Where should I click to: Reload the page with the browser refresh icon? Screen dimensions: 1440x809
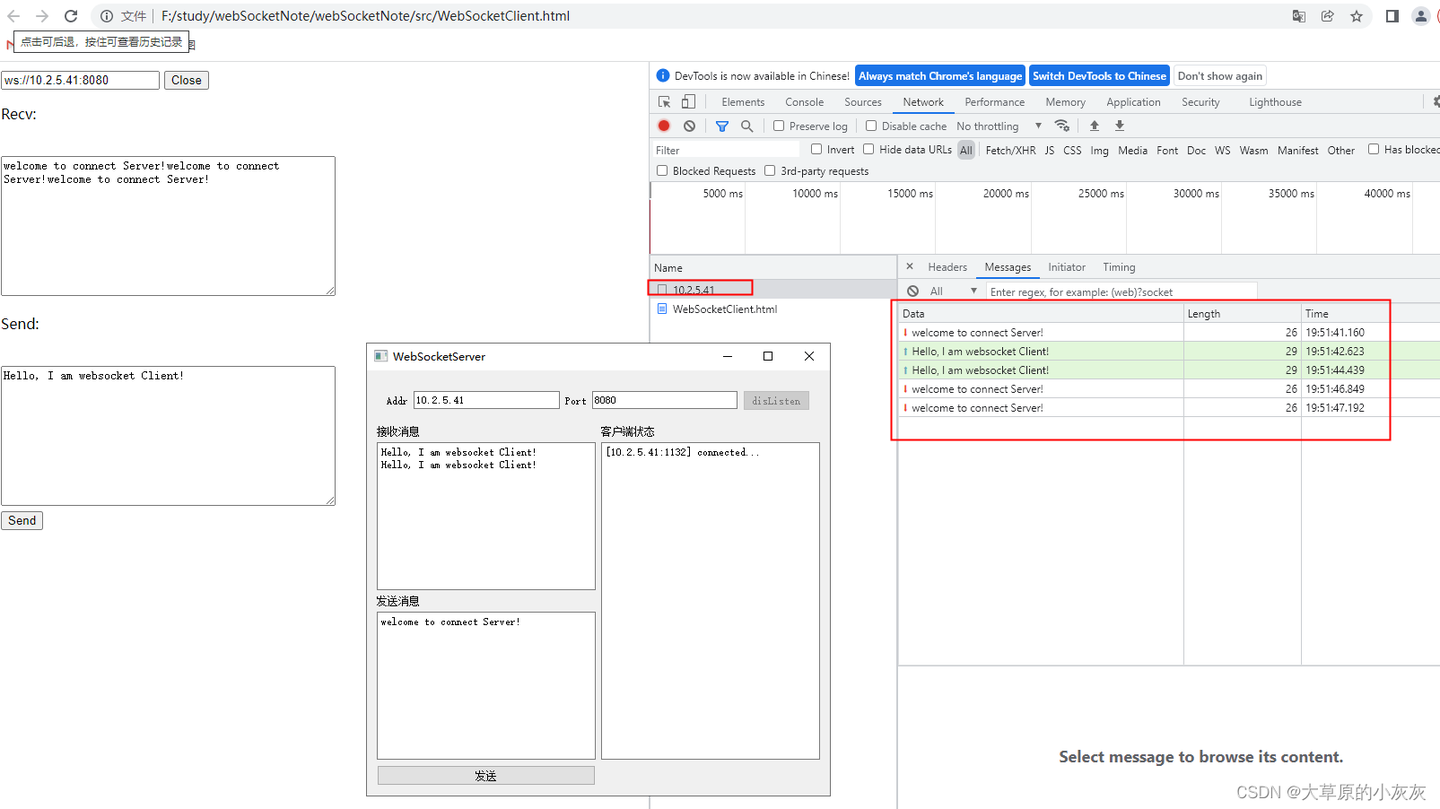coord(71,16)
